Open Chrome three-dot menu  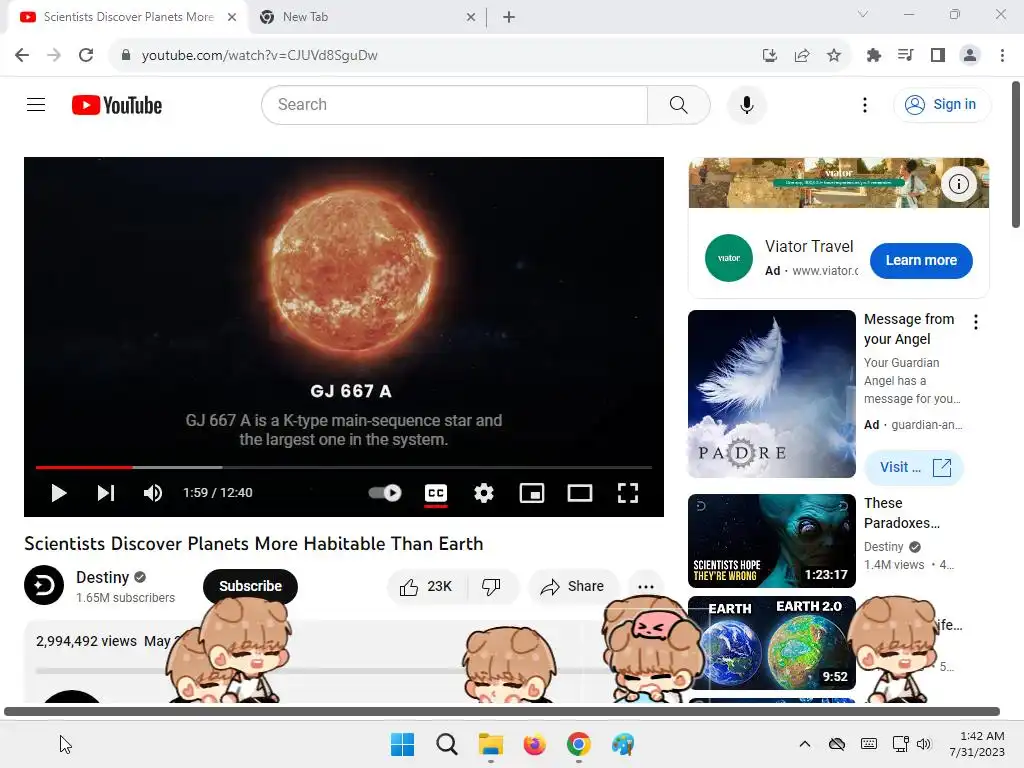1002,56
